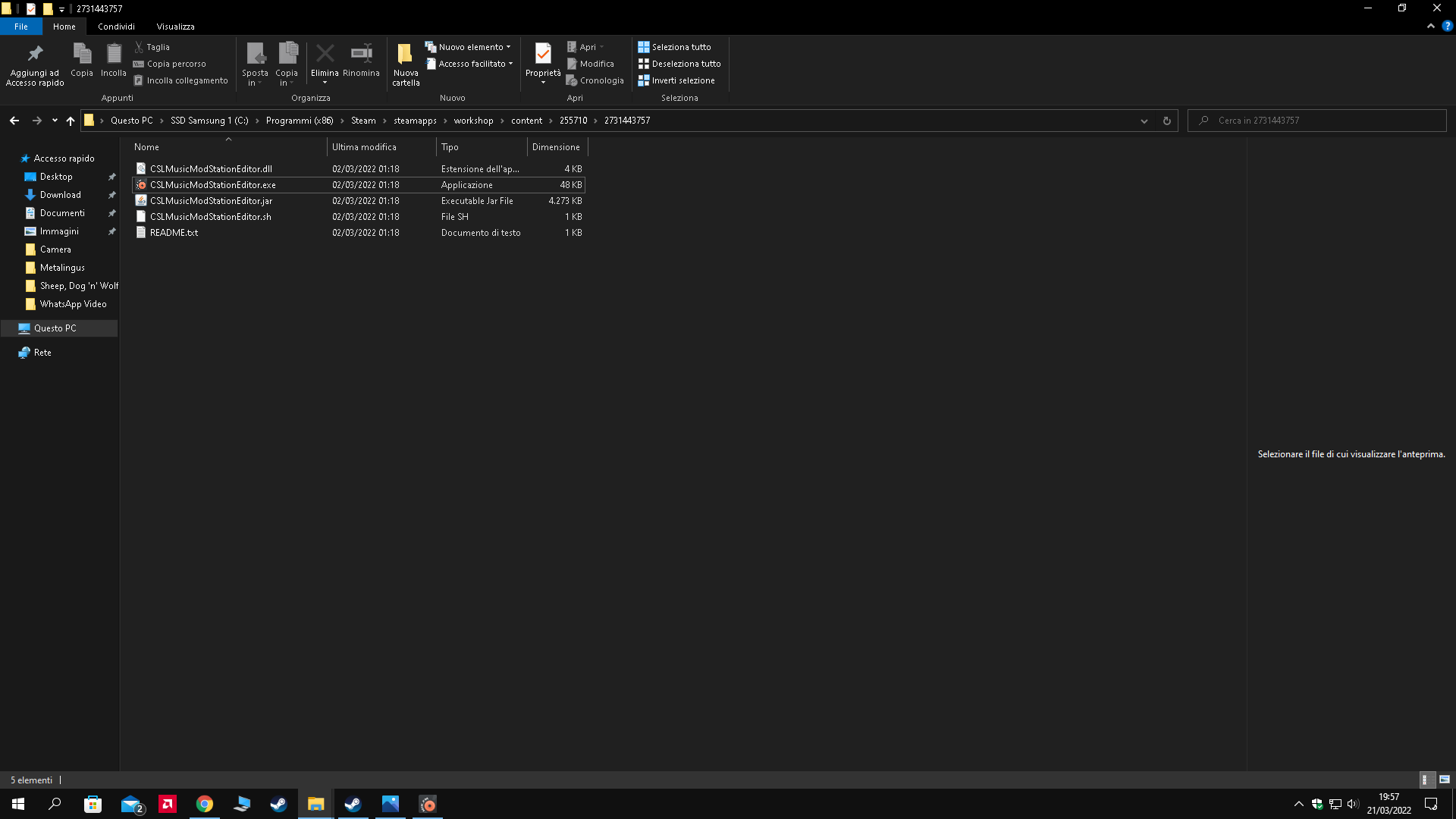The width and height of the screenshot is (1456, 819).
Task: Invert selection with Inverti selezione
Action: 676,80
